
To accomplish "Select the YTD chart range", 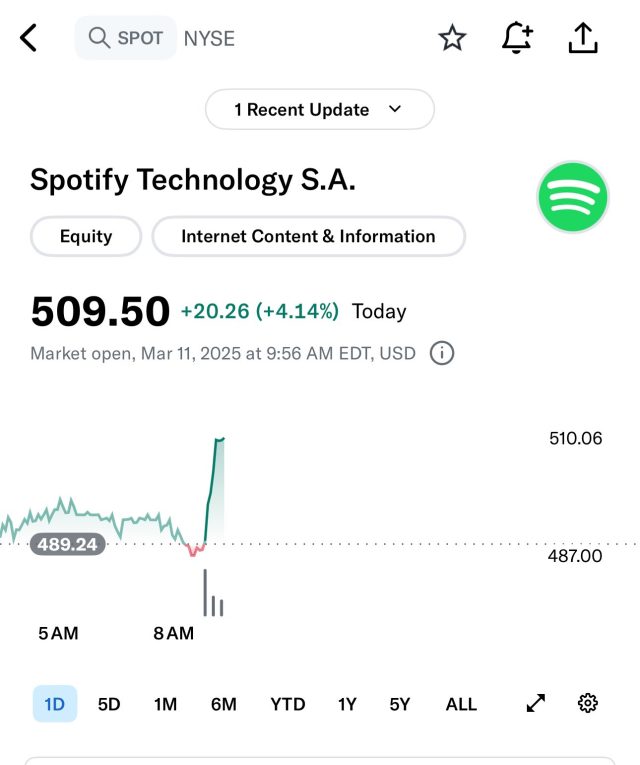I will point(287,704).
